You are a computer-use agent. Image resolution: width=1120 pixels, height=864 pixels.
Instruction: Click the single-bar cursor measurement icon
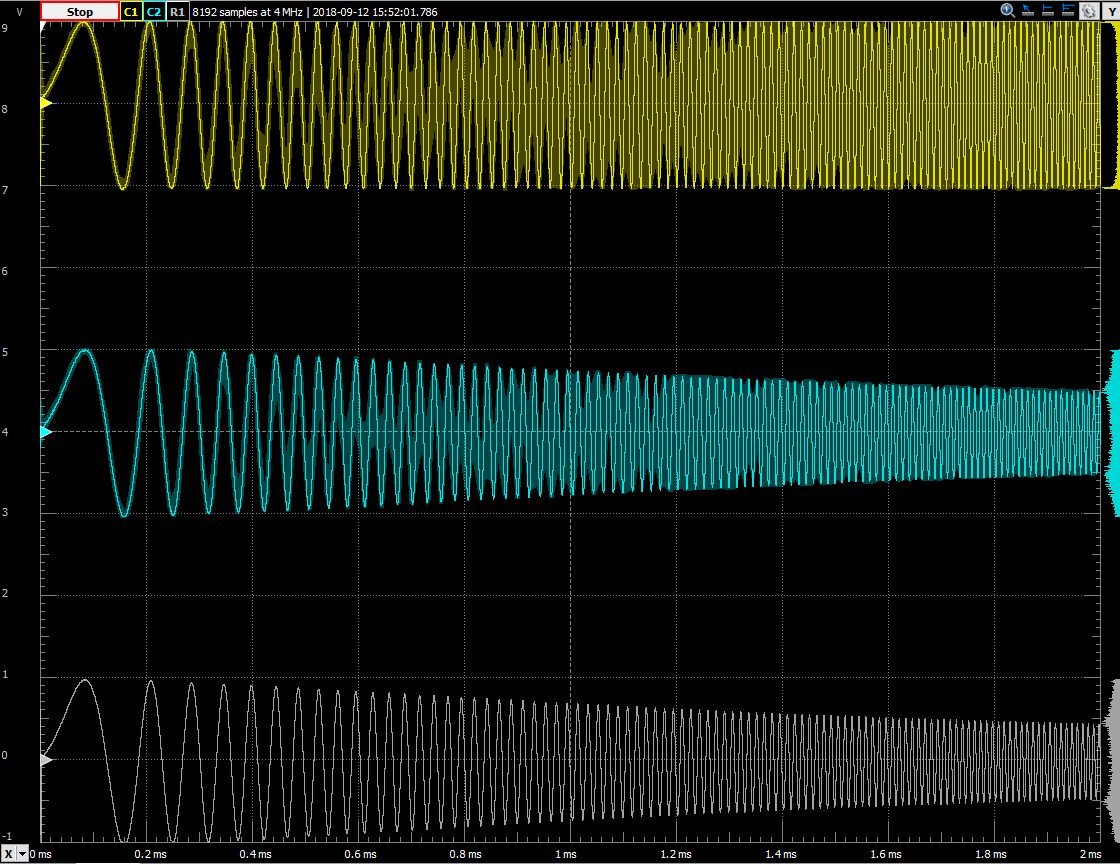tap(1048, 11)
